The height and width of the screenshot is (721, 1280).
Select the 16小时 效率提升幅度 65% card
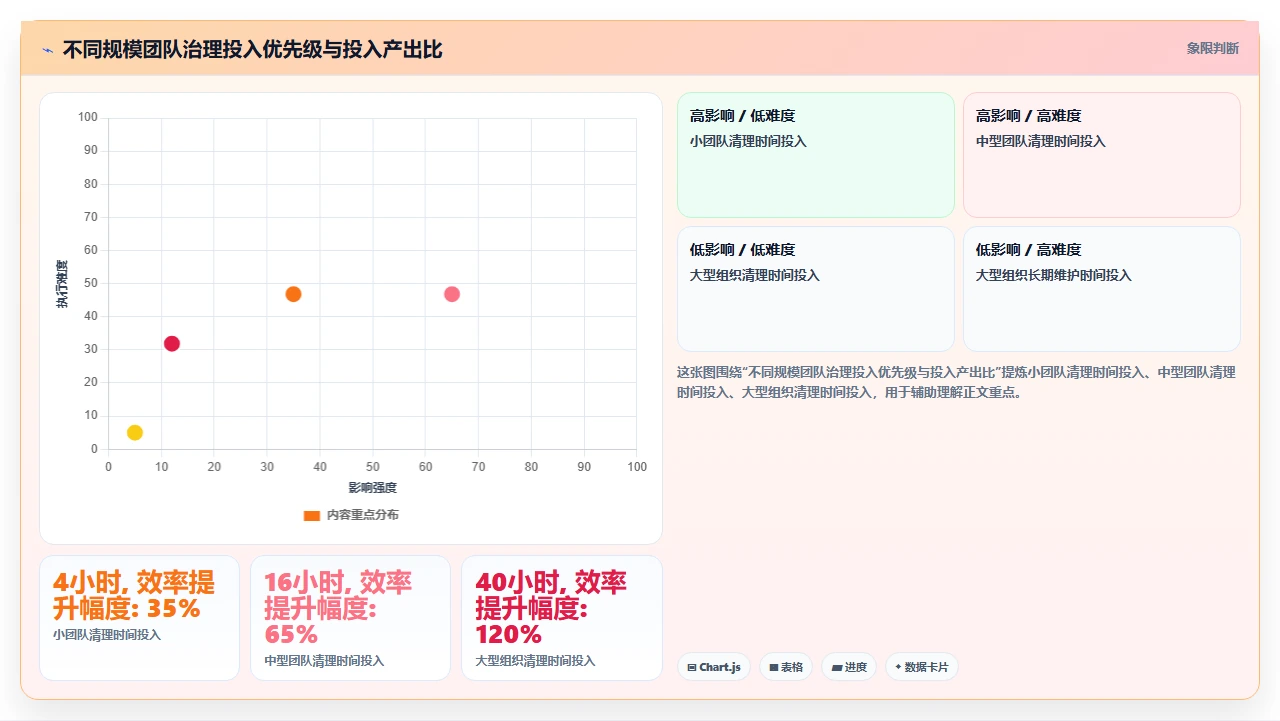coord(350,618)
